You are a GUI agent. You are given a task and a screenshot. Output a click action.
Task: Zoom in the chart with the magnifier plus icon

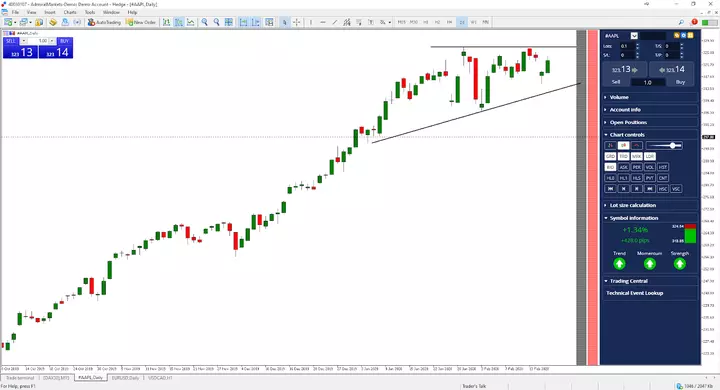coord(204,22)
